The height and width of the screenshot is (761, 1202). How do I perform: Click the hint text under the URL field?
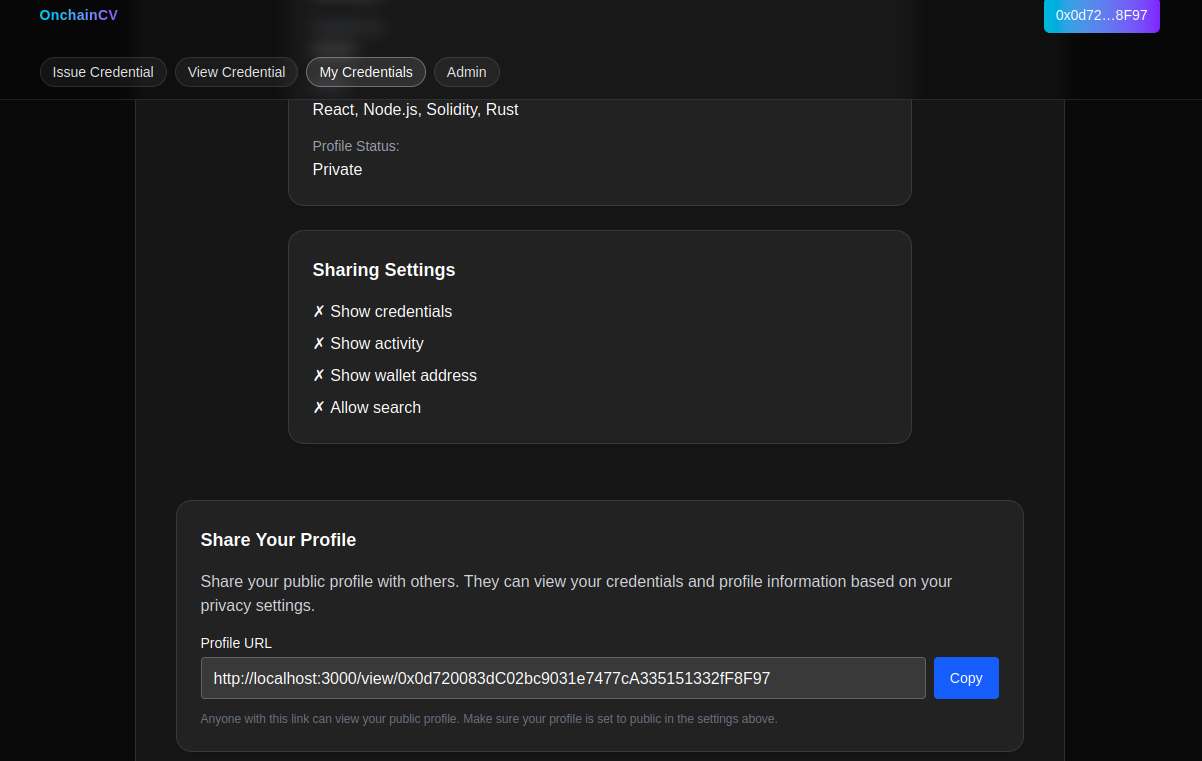[489, 719]
